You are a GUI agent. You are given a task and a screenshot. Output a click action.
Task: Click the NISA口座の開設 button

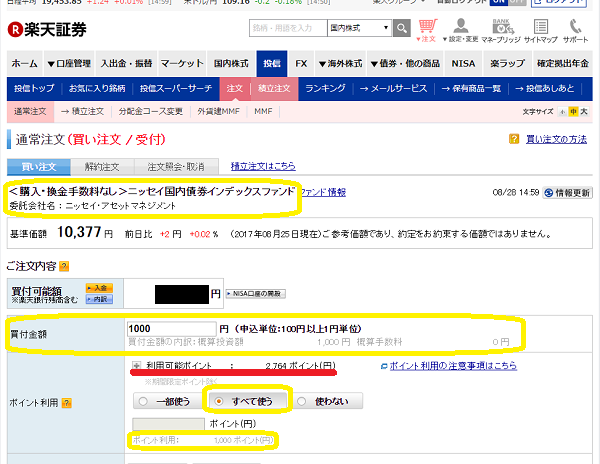256,294
